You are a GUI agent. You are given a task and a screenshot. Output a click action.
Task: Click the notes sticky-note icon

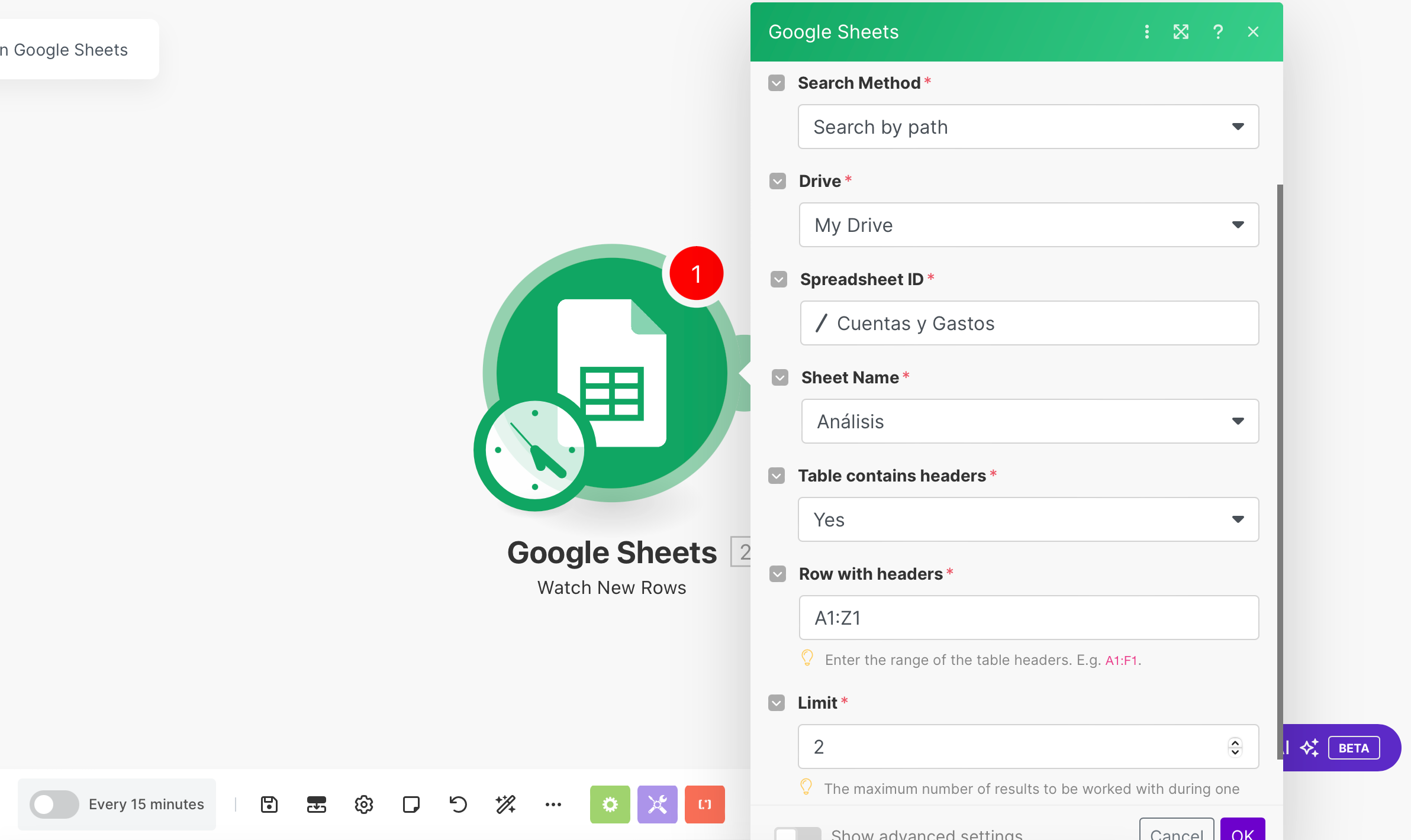[411, 805]
